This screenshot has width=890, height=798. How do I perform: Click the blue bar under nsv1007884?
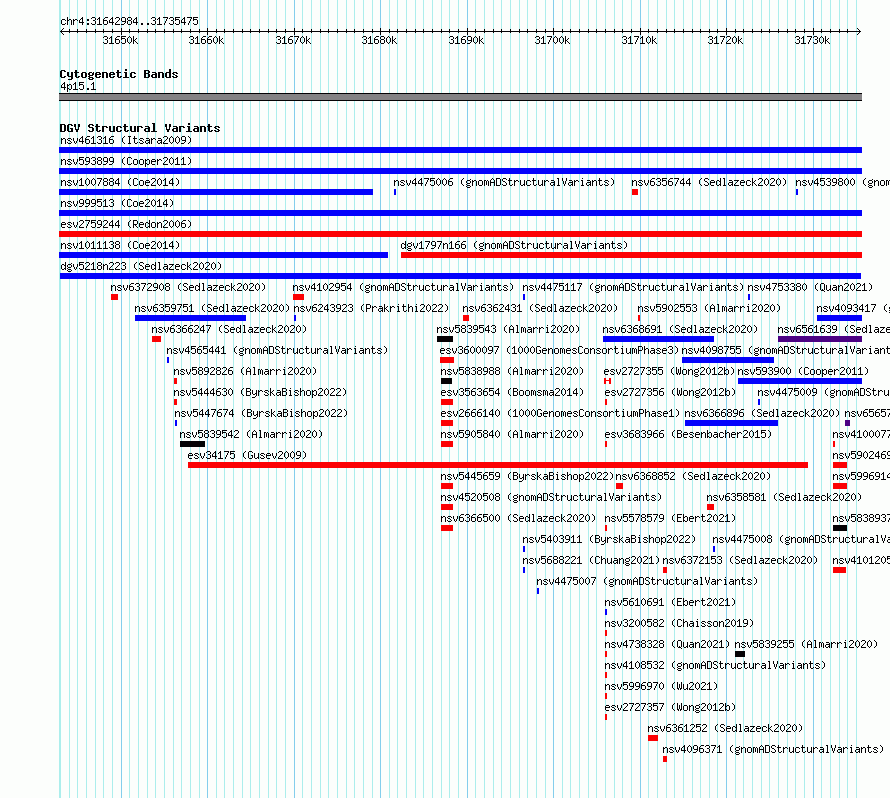pos(216,192)
